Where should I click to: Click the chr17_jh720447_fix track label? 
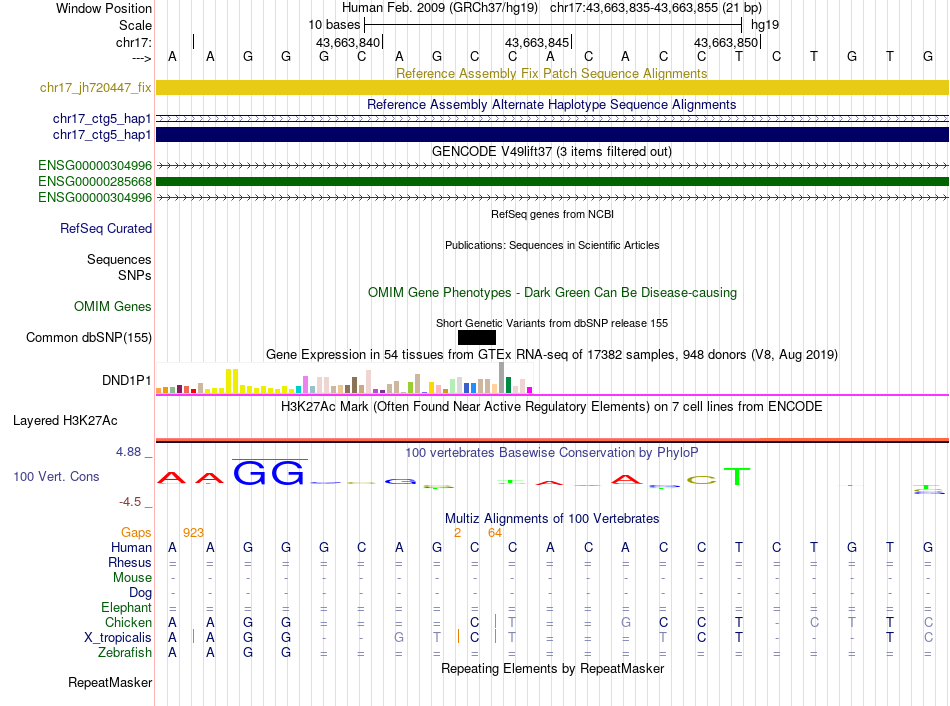click(95, 87)
